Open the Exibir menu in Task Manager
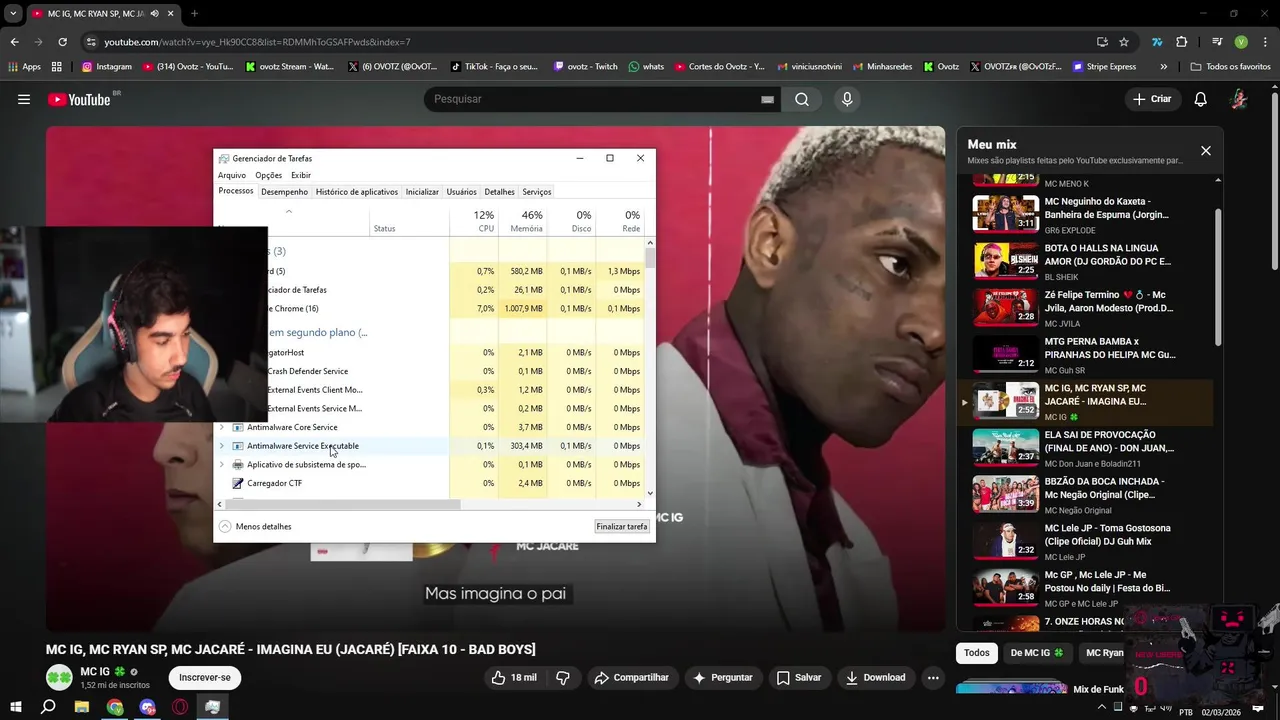 click(301, 175)
